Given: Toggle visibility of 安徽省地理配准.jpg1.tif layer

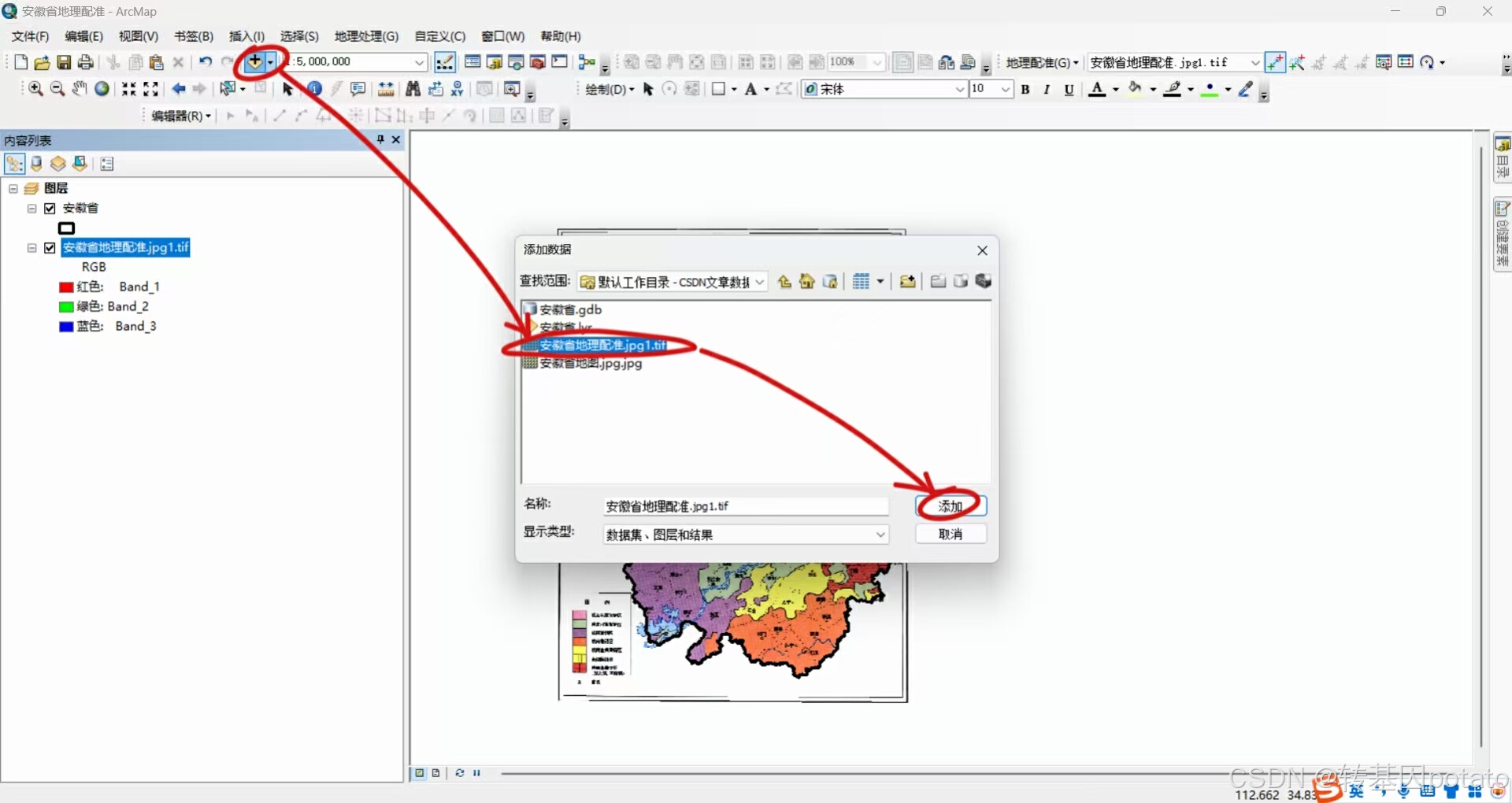Looking at the screenshot, I should coord(50,248).
